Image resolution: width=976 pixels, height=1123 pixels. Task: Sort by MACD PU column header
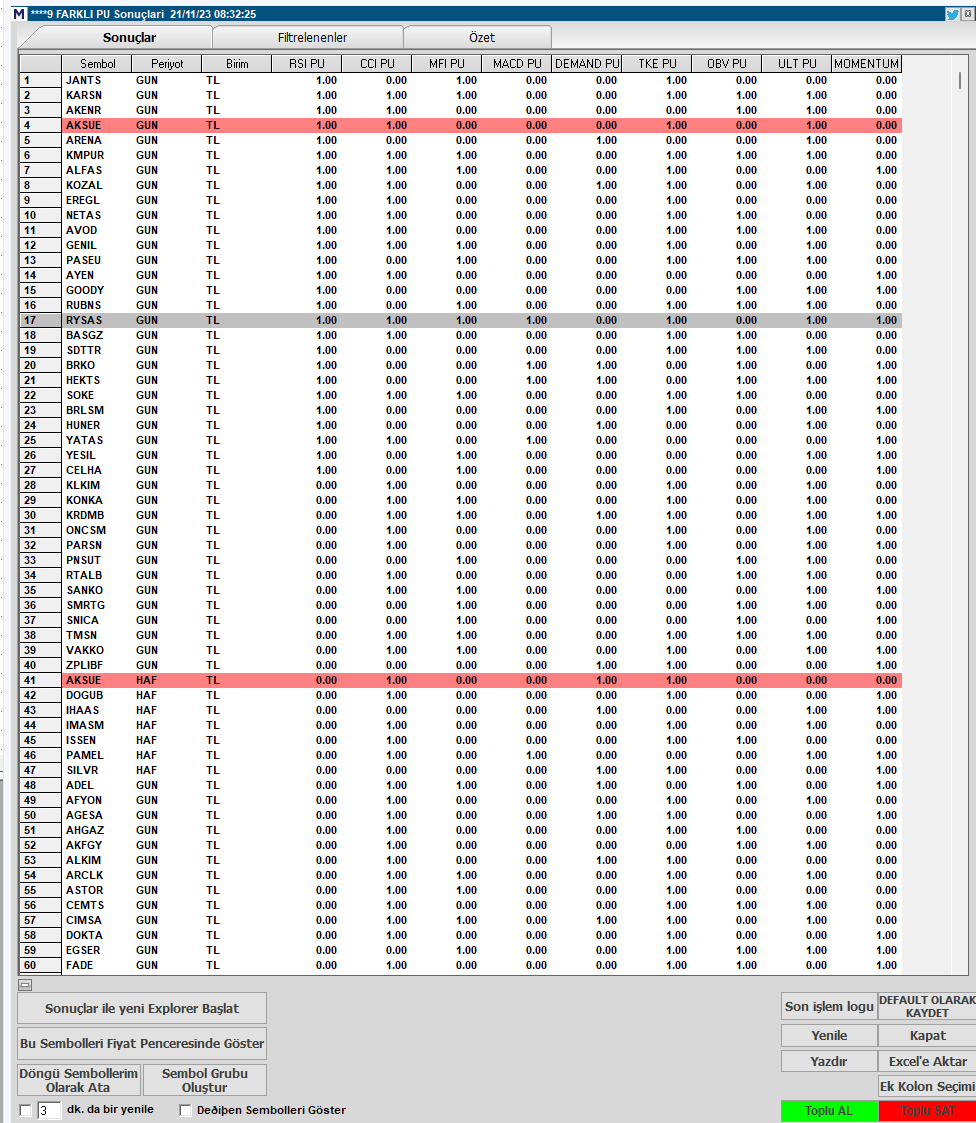[517, 64]
